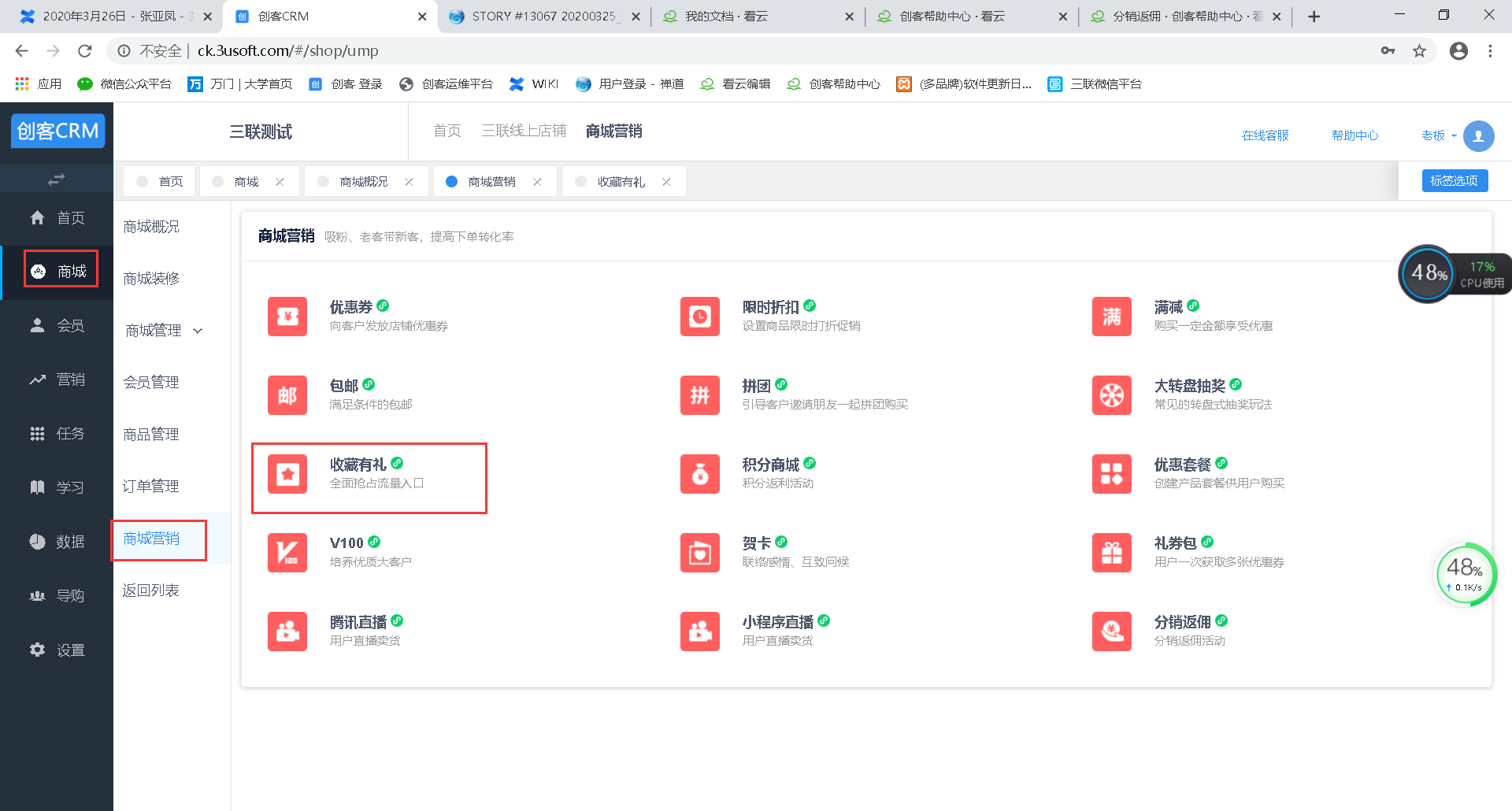Expand the 商城管理 submenu
The height and width of the screenshot is (811, 1512).
(x=165, y=331)
